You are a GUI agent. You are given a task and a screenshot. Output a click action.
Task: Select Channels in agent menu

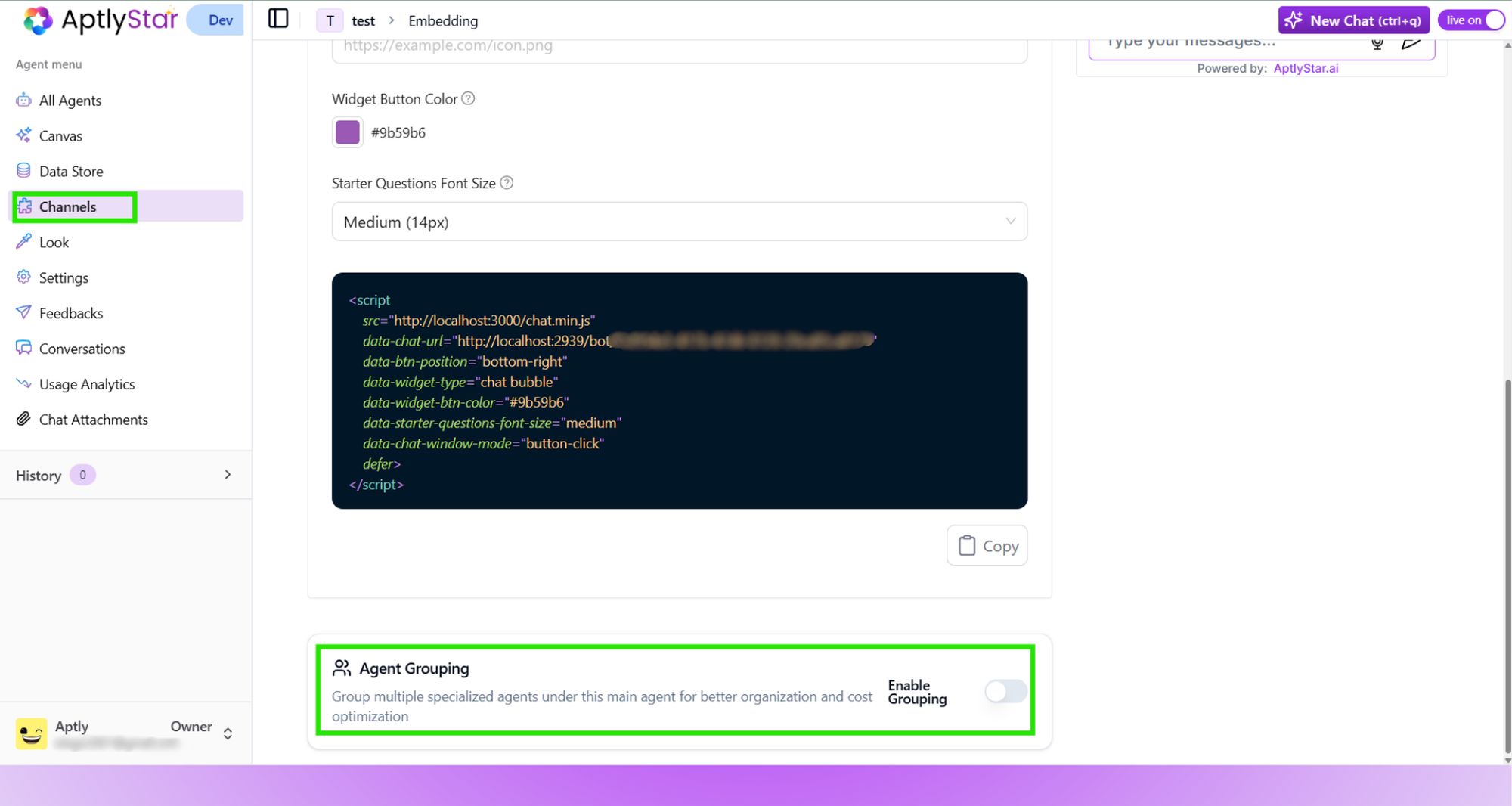coord(125,206)
